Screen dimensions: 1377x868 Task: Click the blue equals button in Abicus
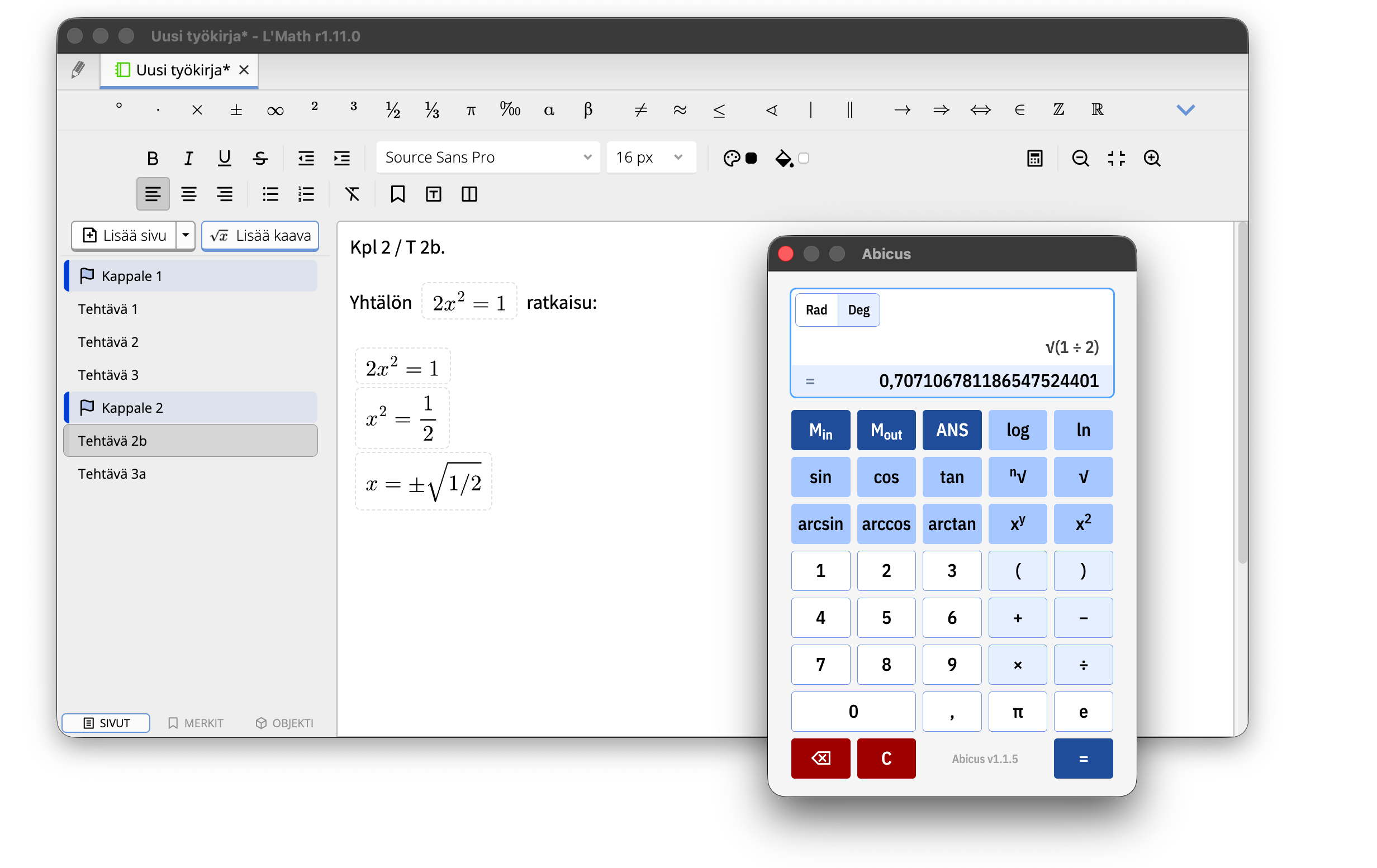tap(1083, 759)
